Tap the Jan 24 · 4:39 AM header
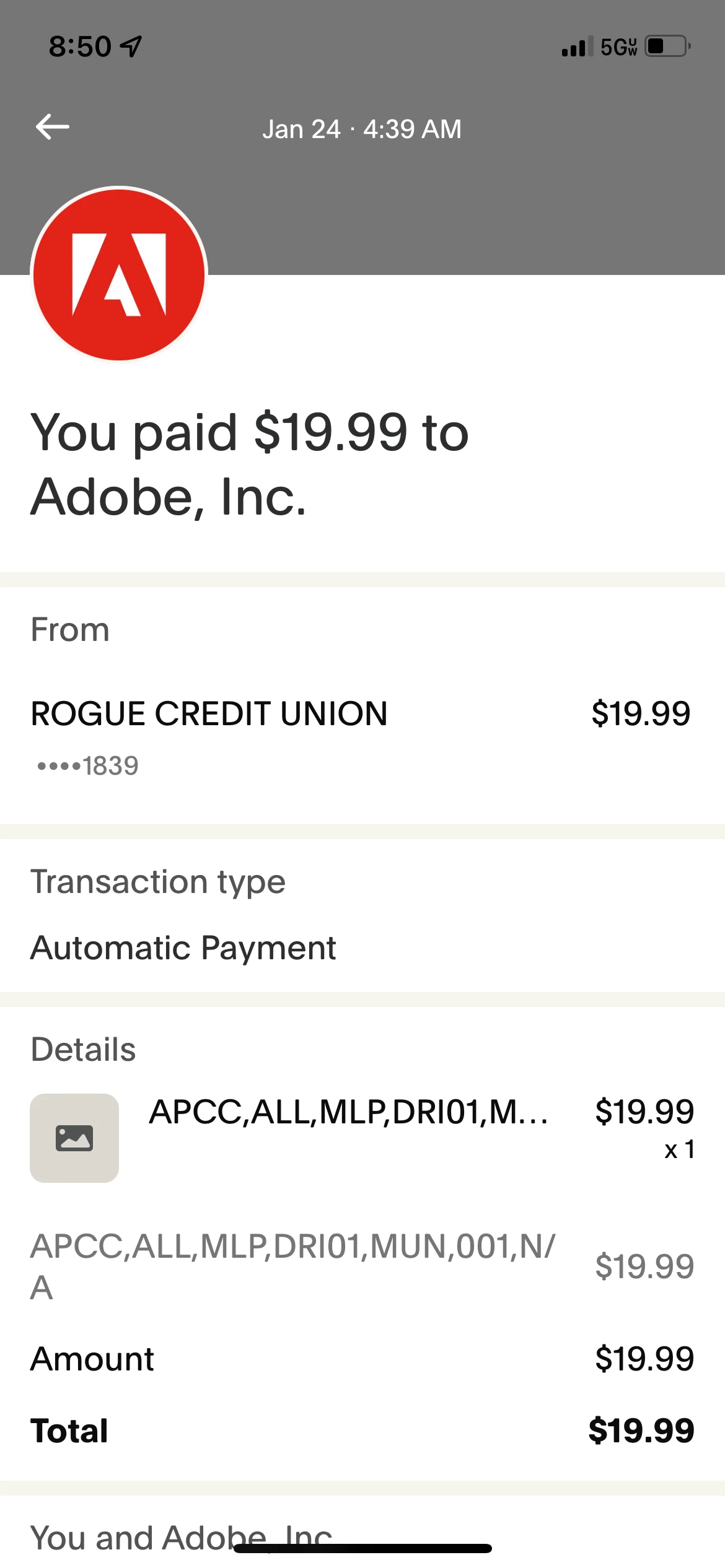This screenshot has width=725, height=1568. click(362, 129)
